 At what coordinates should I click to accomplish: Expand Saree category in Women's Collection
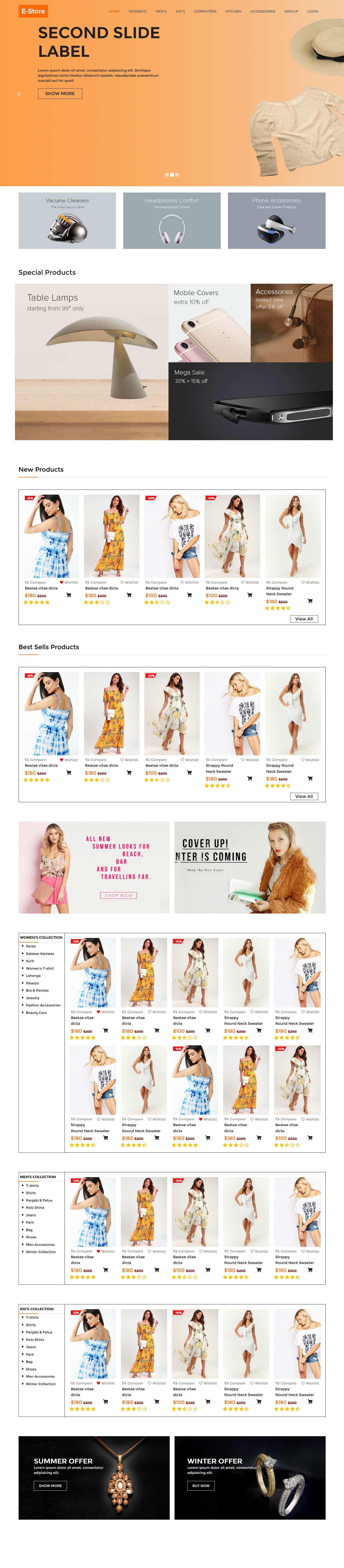click(30, 946)
